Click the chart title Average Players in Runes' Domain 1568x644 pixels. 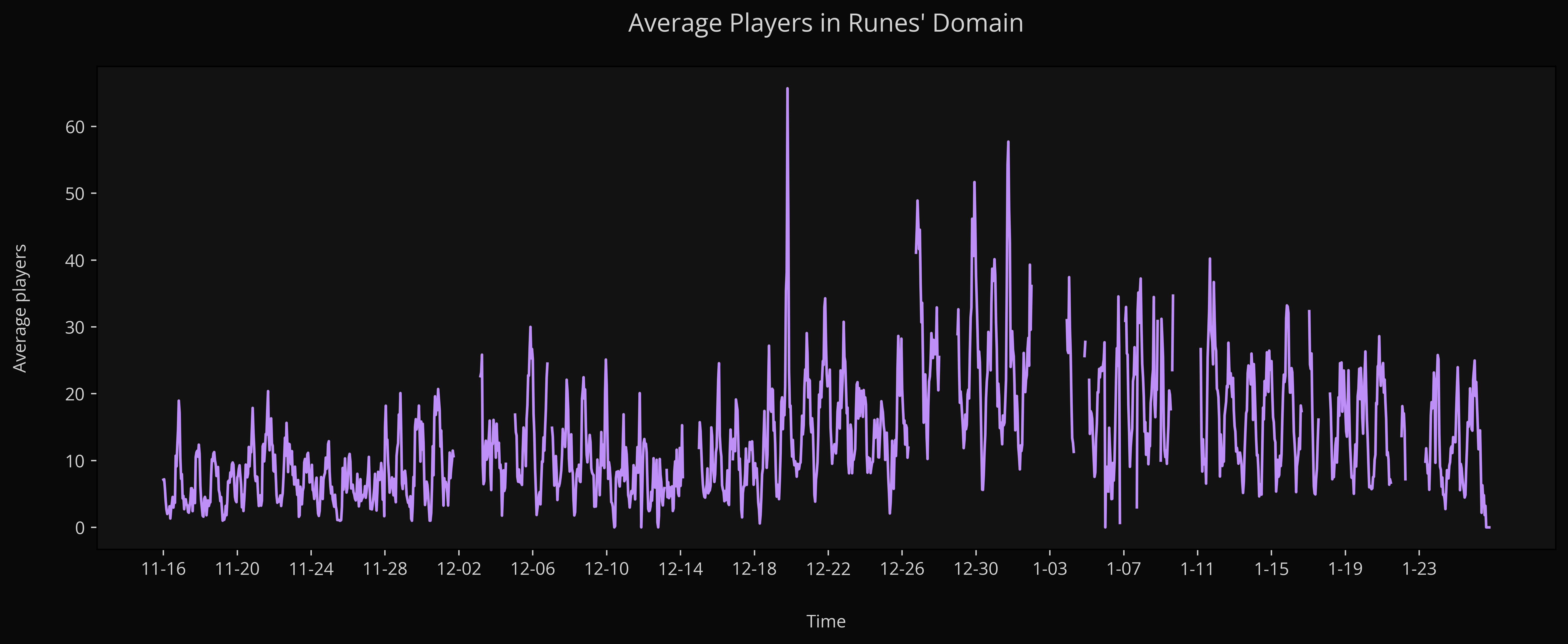(x=825, y=23)
